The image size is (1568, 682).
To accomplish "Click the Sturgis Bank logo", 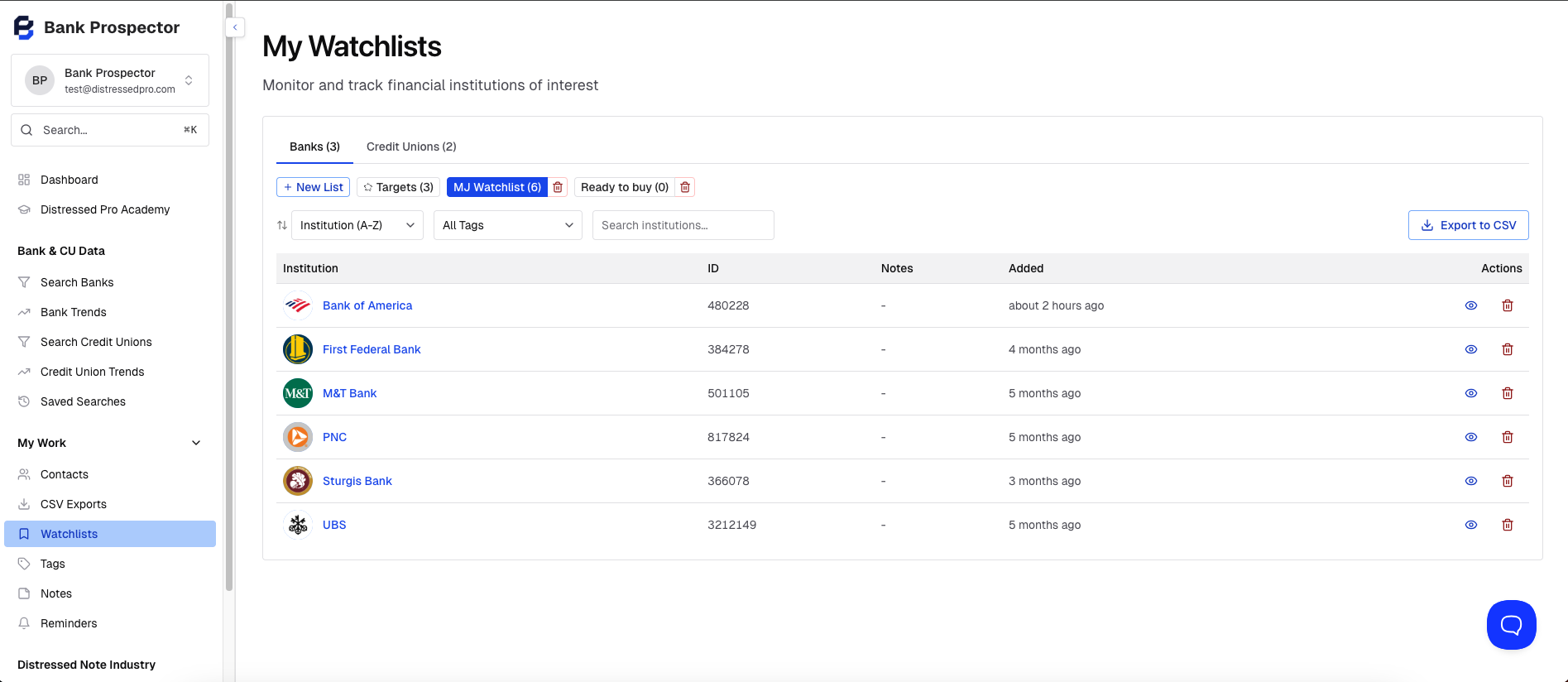I will (x=298, y=481).
